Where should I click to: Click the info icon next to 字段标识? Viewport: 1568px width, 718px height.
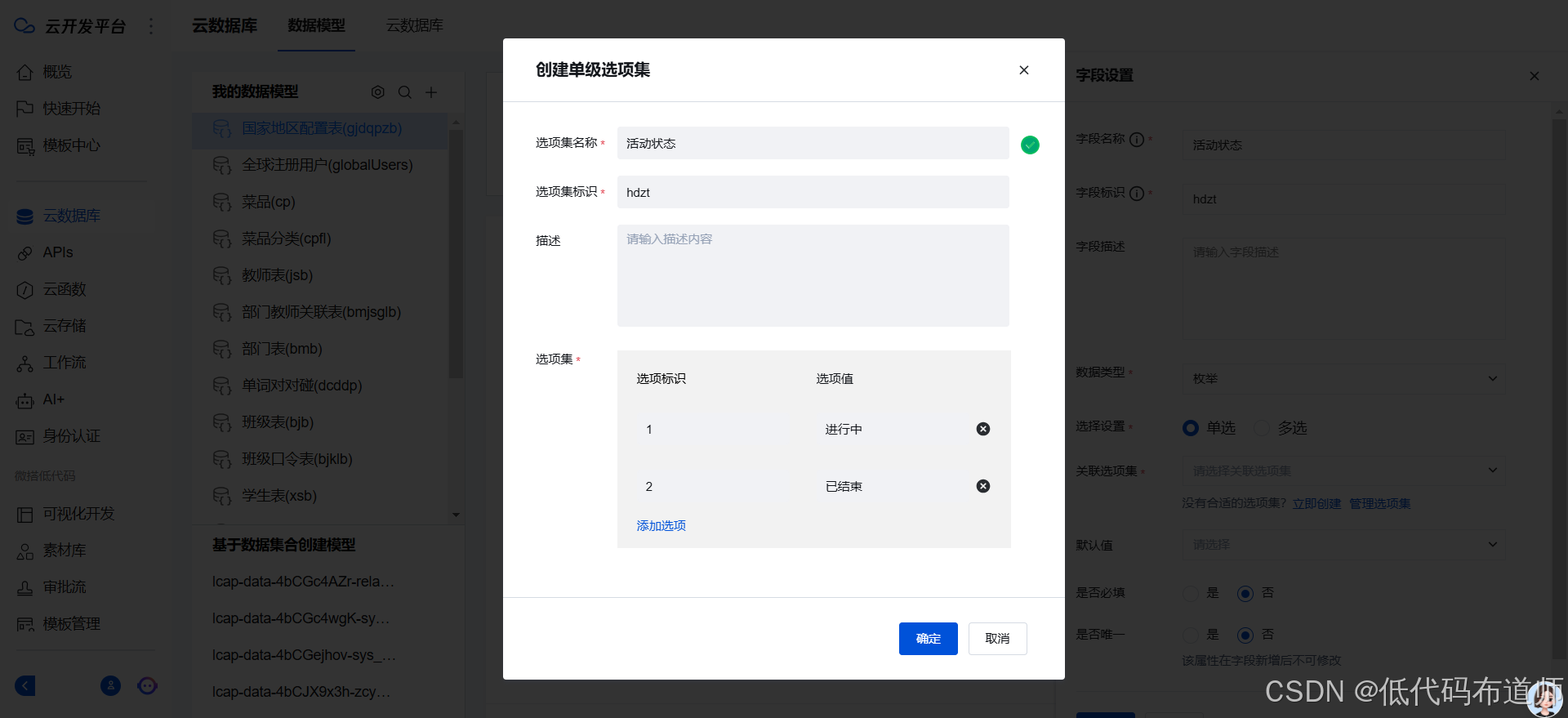(1137, 194)
